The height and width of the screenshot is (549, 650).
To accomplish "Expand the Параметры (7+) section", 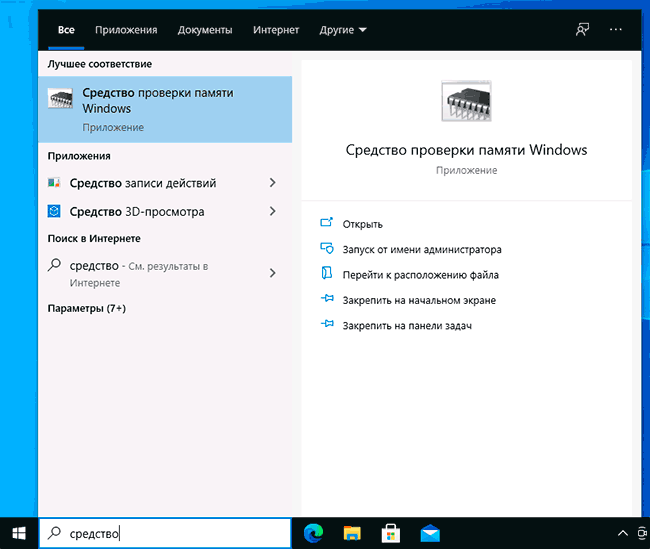I will point(87,309).
